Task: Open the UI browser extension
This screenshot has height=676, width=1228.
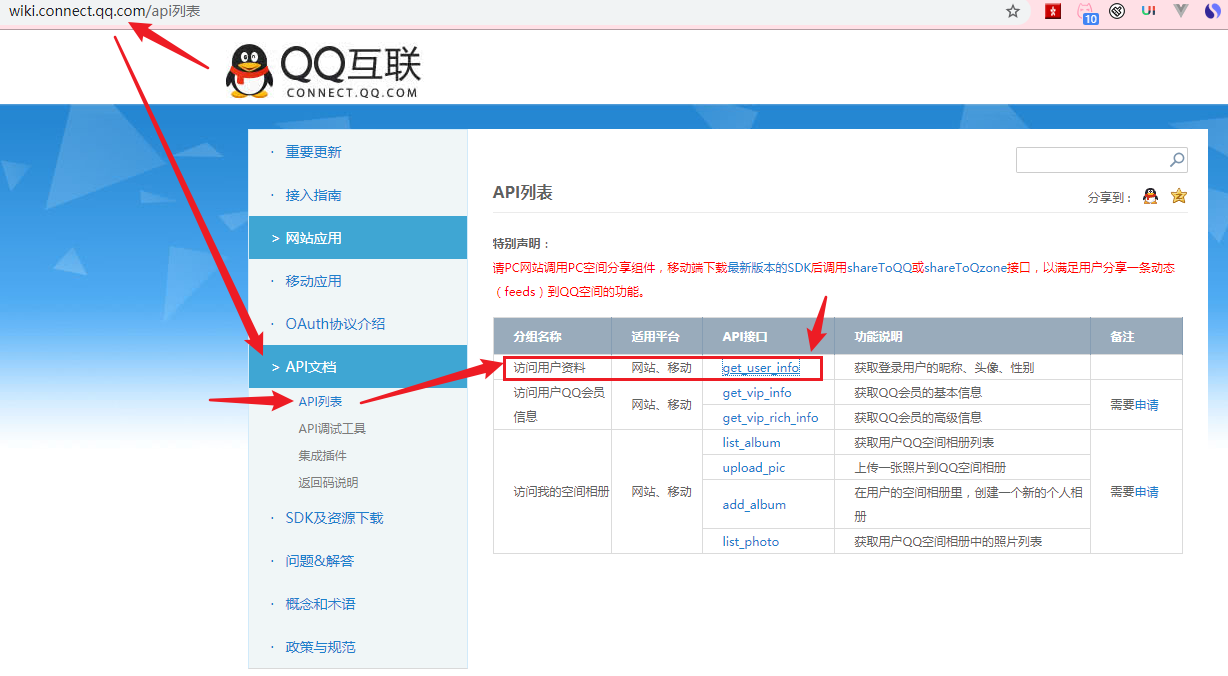Action: click(1146, 13)
